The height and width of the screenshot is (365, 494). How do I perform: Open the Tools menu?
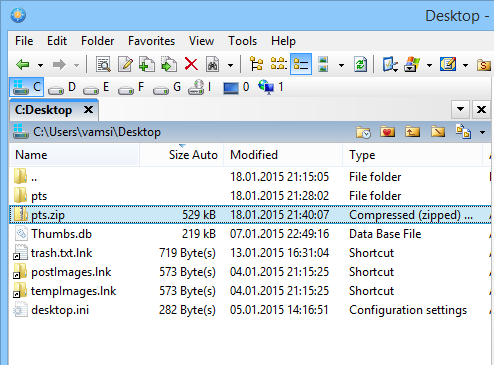pyautogui.click(x=242, y=41)
